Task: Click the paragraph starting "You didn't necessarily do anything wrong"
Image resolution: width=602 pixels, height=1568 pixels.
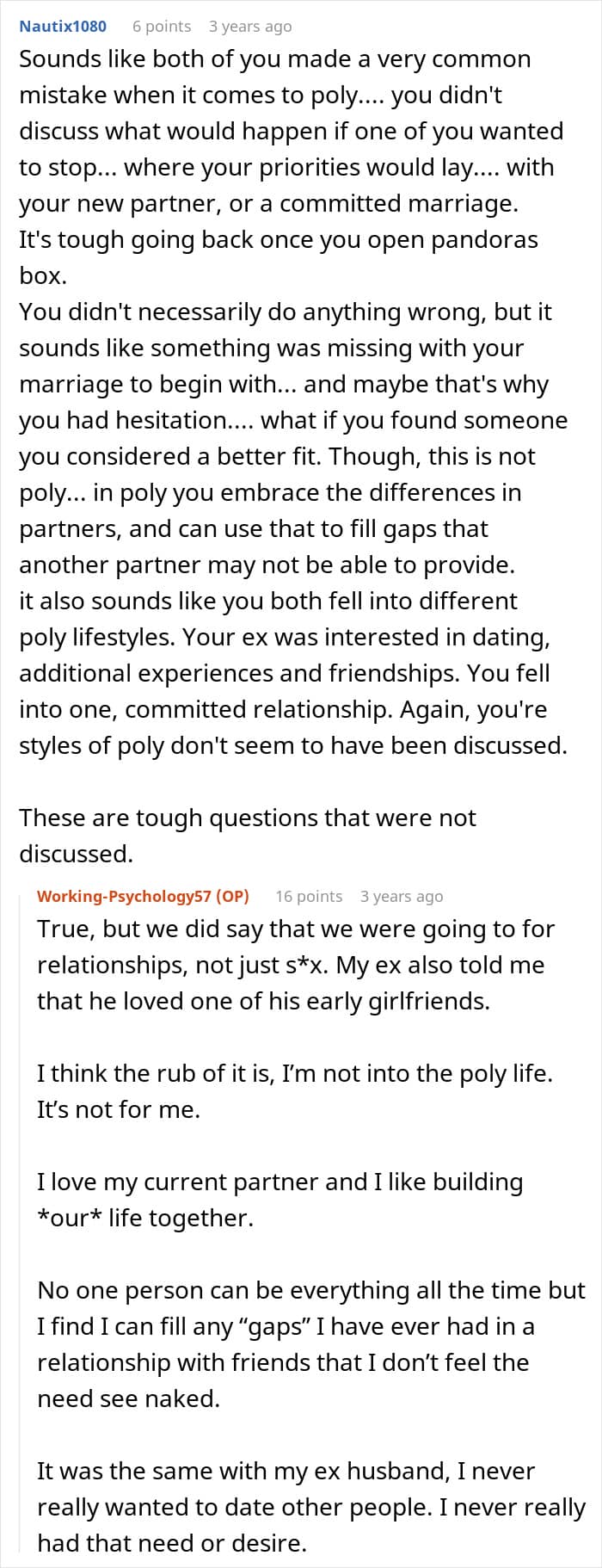Action: (284, 438)
